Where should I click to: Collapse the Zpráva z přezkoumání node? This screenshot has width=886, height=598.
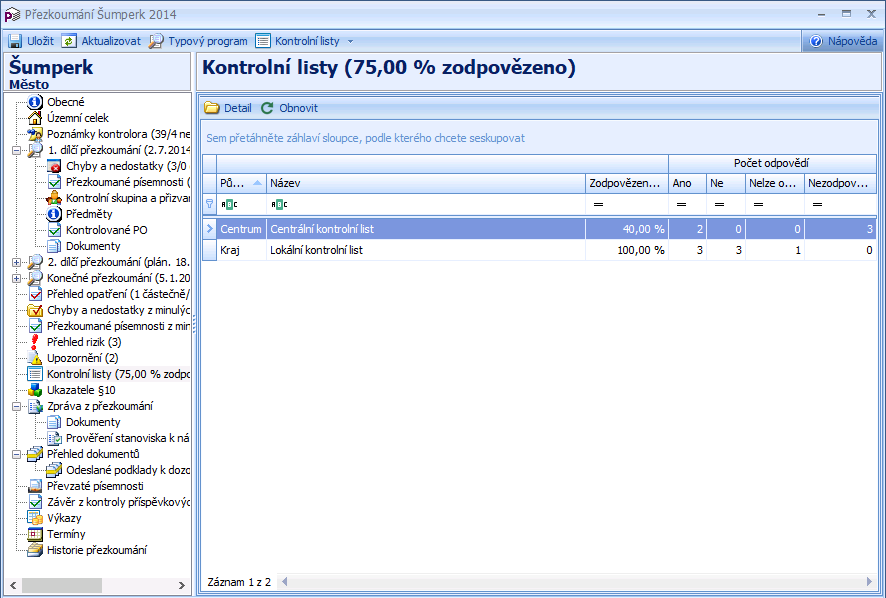(16, 406)
